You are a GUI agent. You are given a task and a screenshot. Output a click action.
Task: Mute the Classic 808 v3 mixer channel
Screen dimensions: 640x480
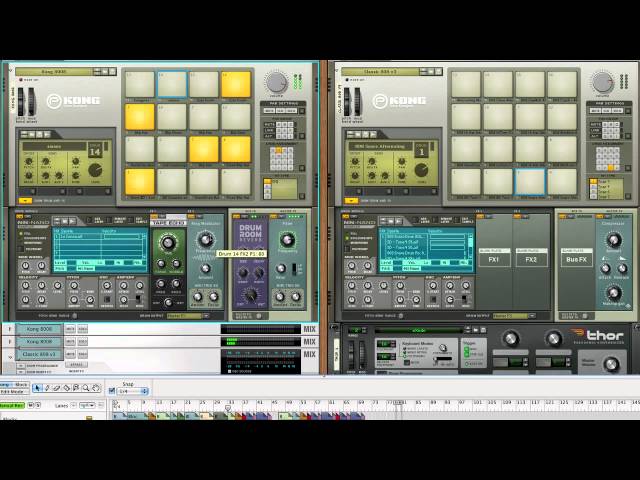click(70, 354)
